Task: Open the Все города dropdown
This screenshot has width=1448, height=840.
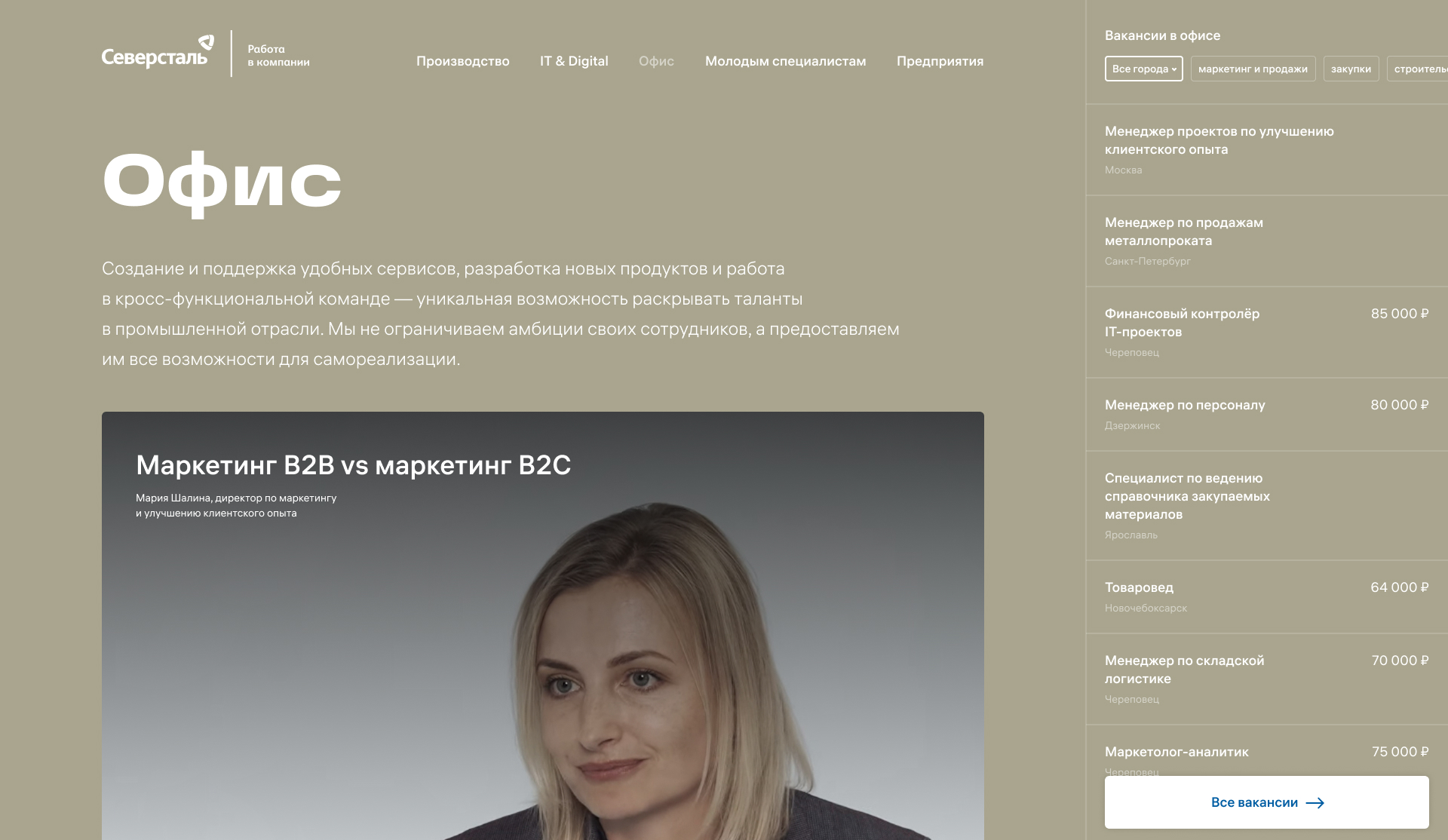Action: pos(1143,69)
